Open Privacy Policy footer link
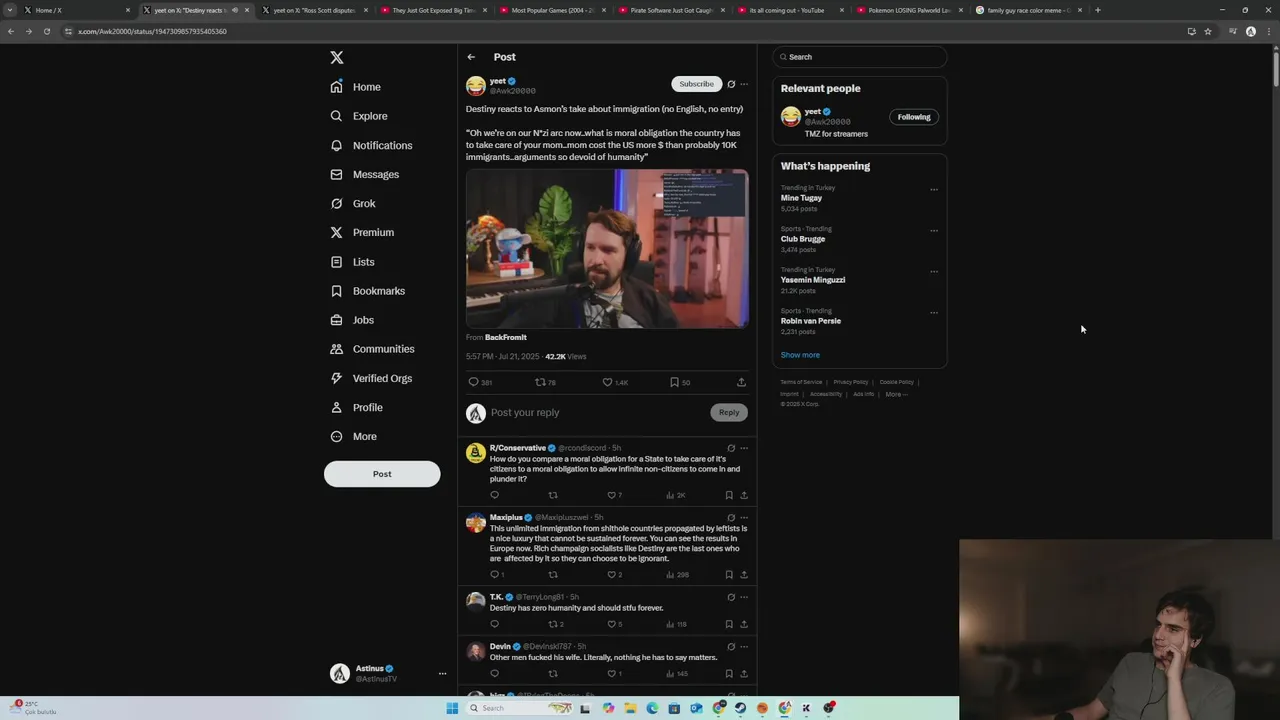Image resolution: width=1280 pixels, height=720 pixels. click(x=851, y=382)
